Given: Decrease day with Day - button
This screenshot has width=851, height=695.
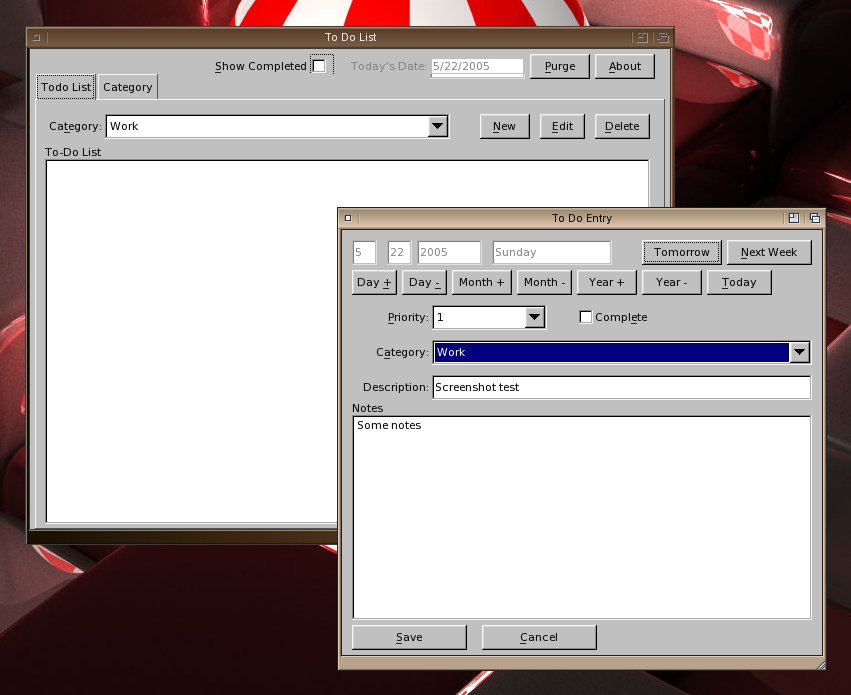Looking at the screenshot, I should 424,282.
